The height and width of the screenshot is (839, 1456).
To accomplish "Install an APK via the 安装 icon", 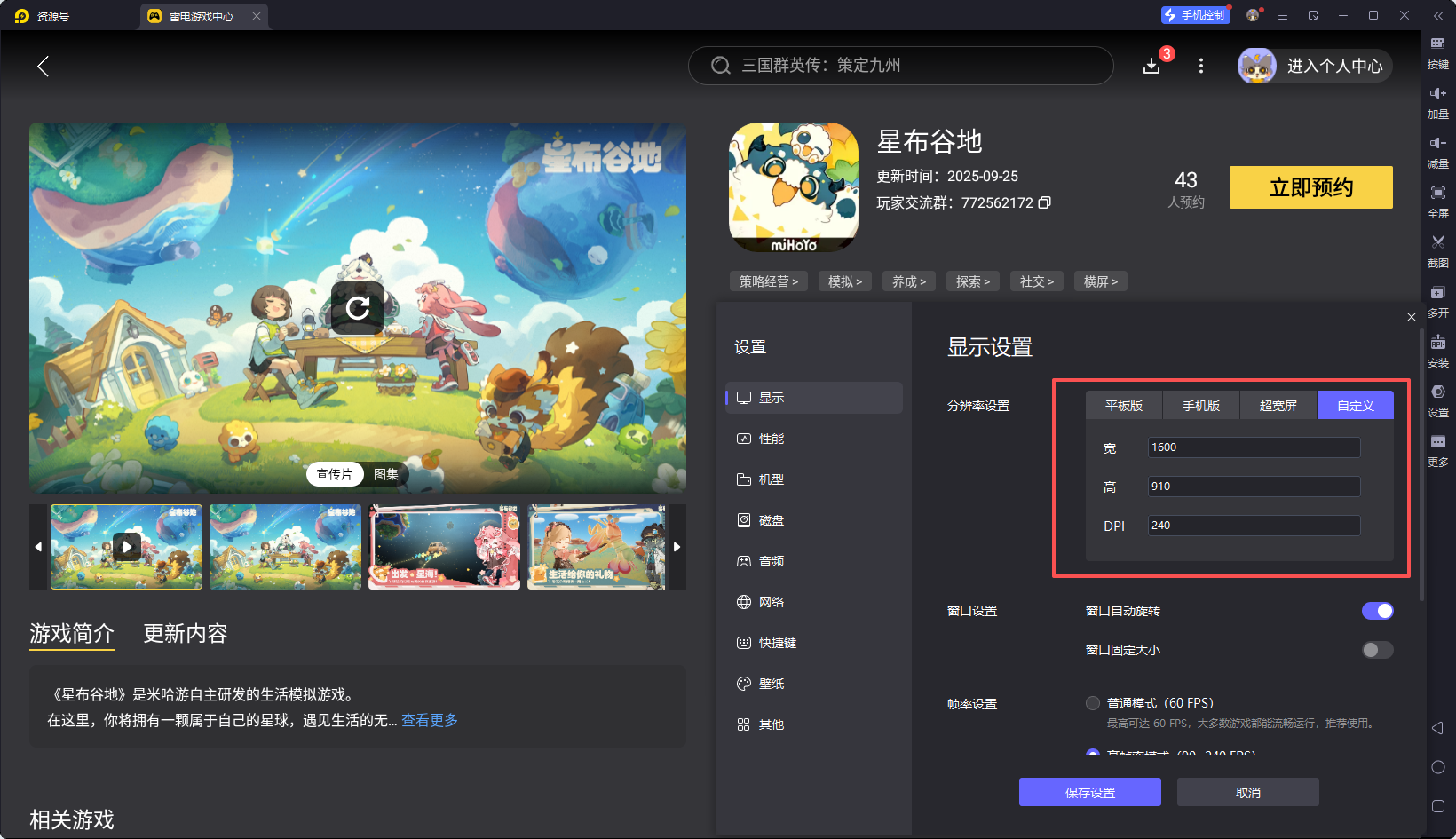I will coord(1438,352).
